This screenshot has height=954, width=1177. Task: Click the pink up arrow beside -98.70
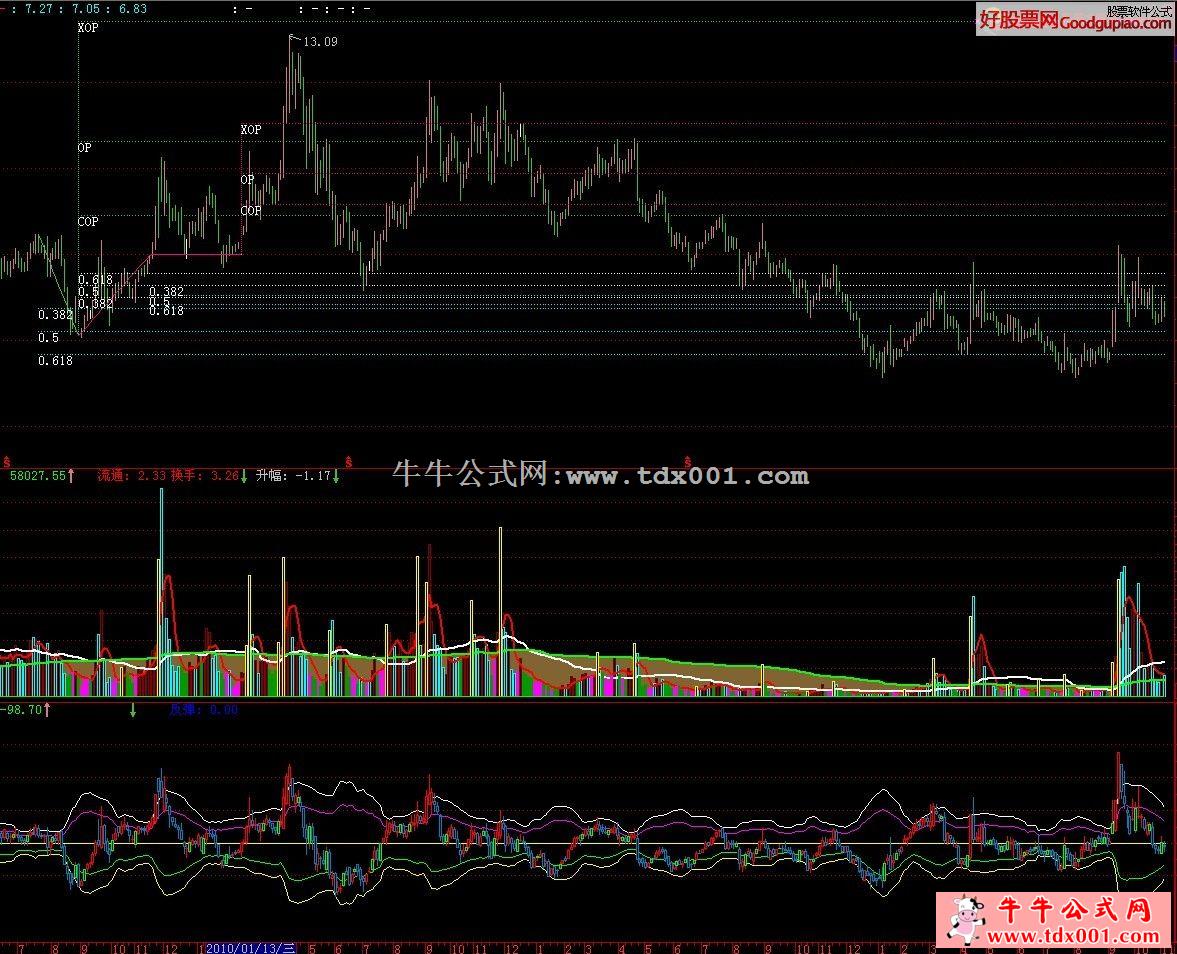pyautogui.click(x=47, y=710)
